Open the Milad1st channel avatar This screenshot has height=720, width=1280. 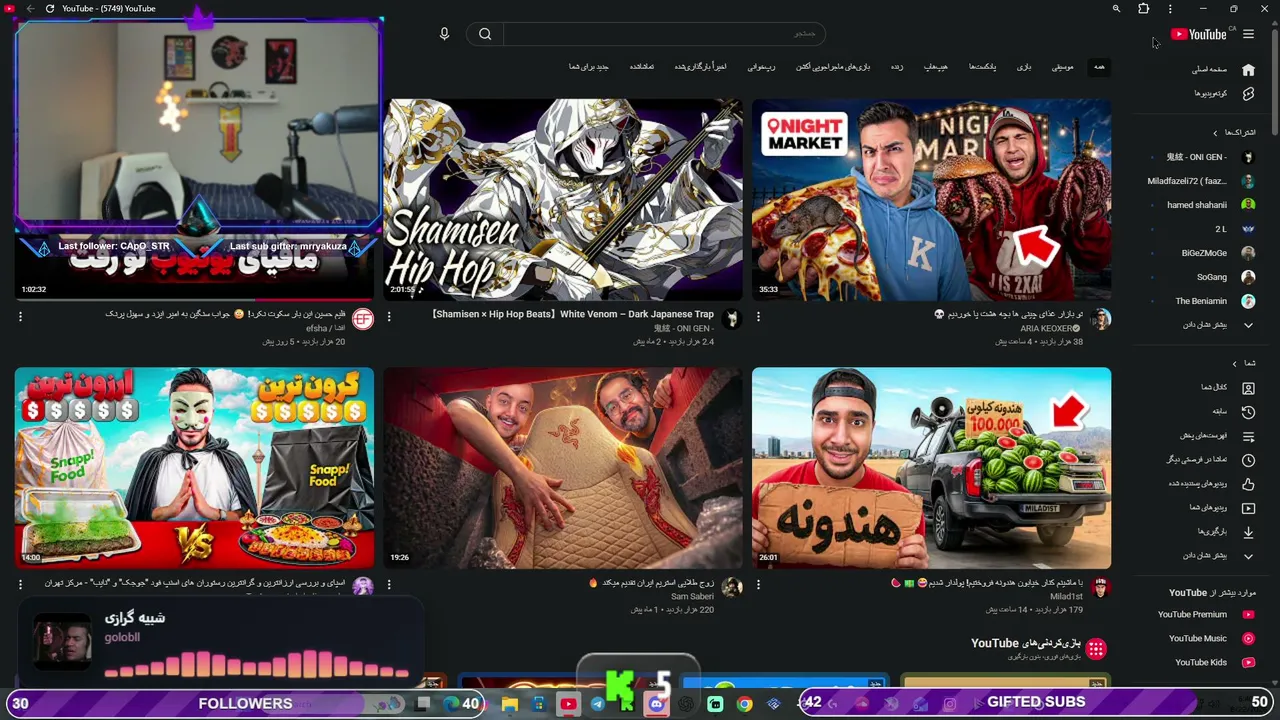(x=1101, y=588)
